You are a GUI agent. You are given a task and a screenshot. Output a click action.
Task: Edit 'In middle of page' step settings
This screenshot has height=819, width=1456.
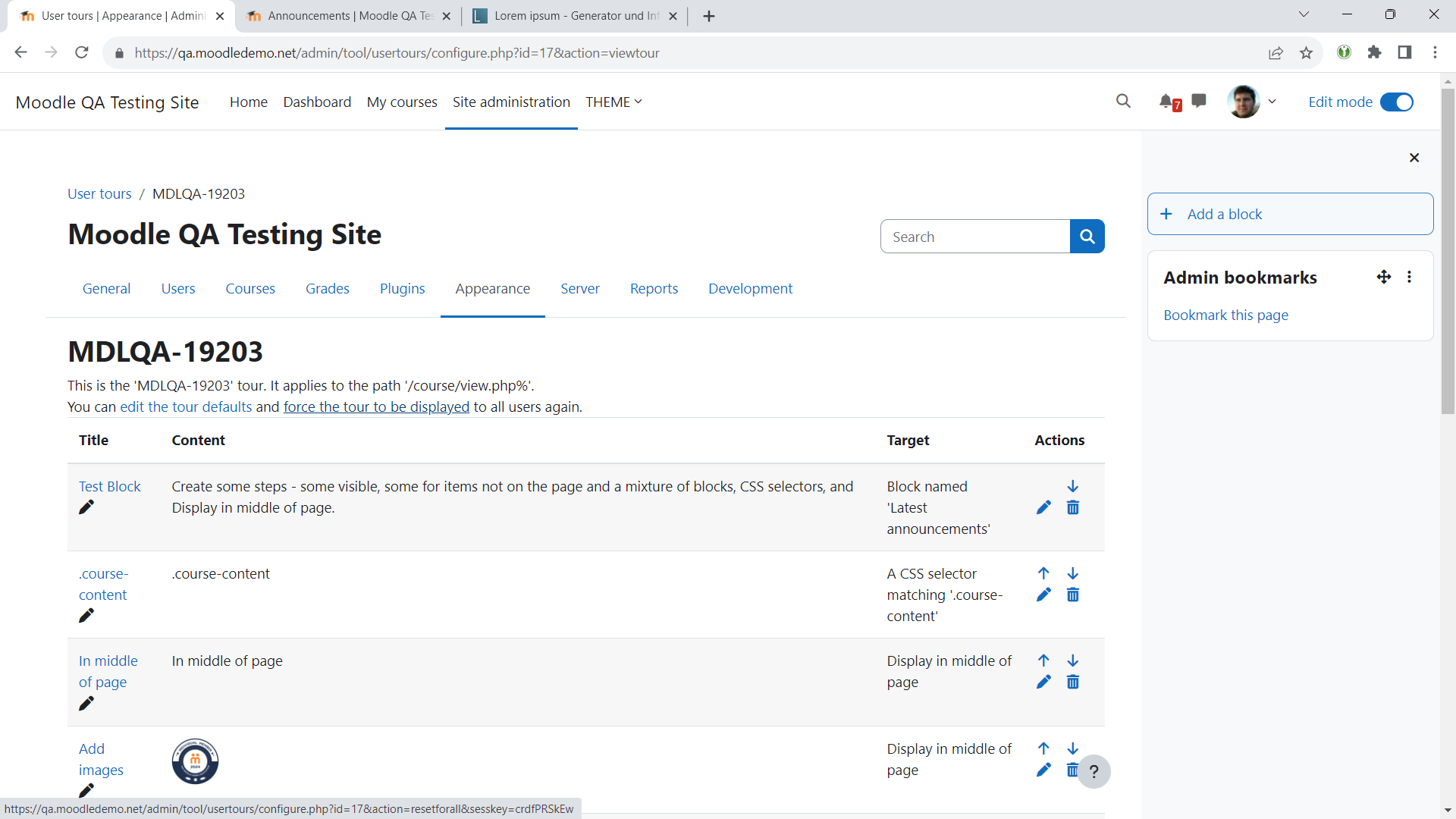[1043, 682]
